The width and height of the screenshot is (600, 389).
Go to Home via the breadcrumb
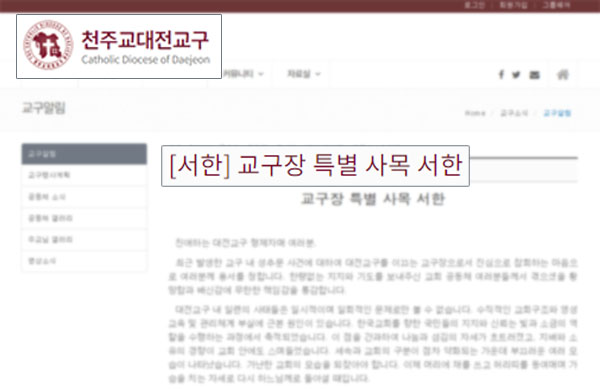475,113
